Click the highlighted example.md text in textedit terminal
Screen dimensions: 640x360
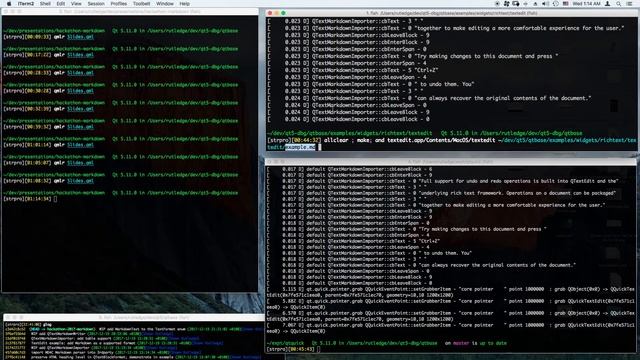pyautogui.click(x=300, y=147)
